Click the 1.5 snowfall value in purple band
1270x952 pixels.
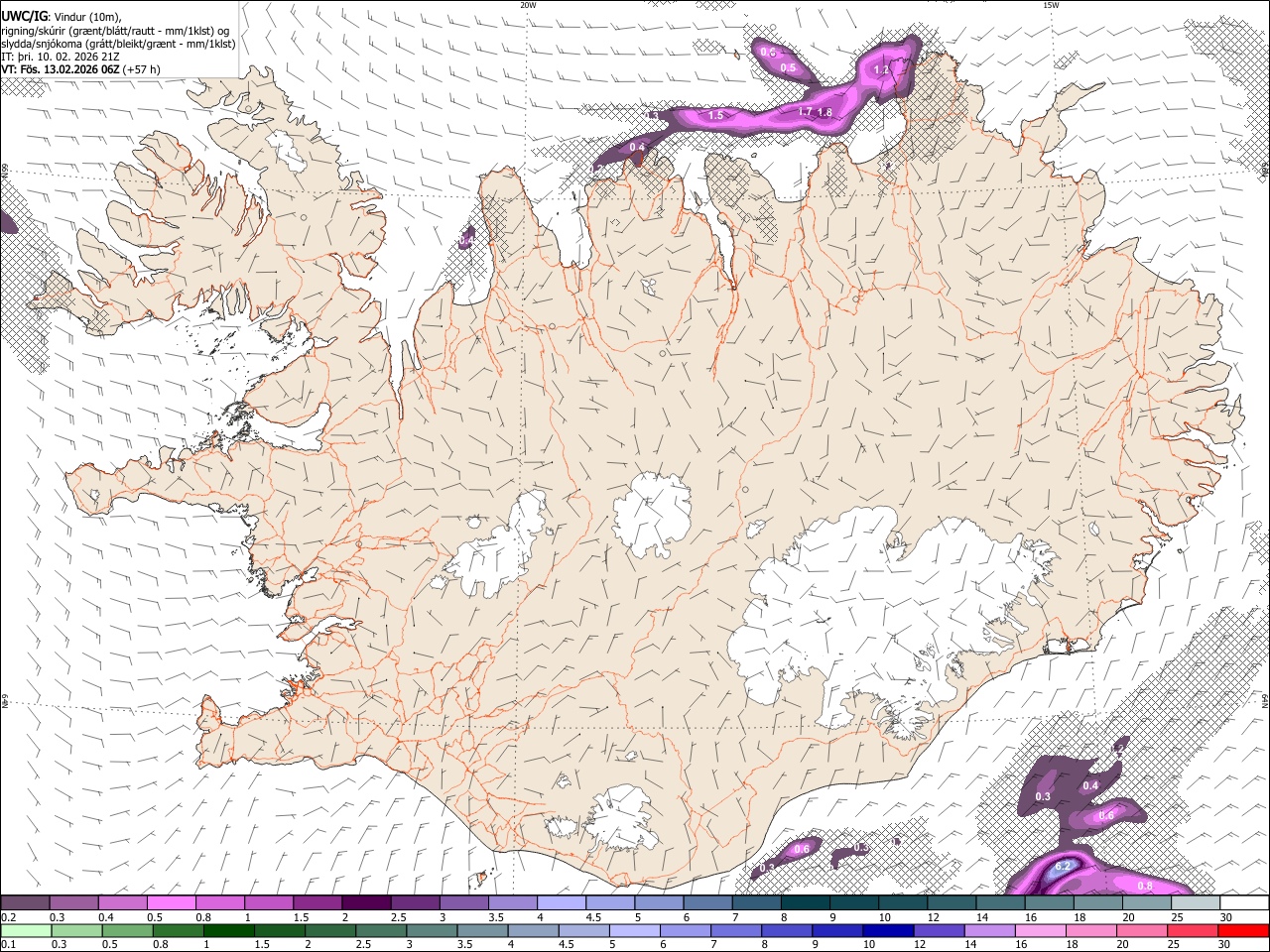[716, 116]
